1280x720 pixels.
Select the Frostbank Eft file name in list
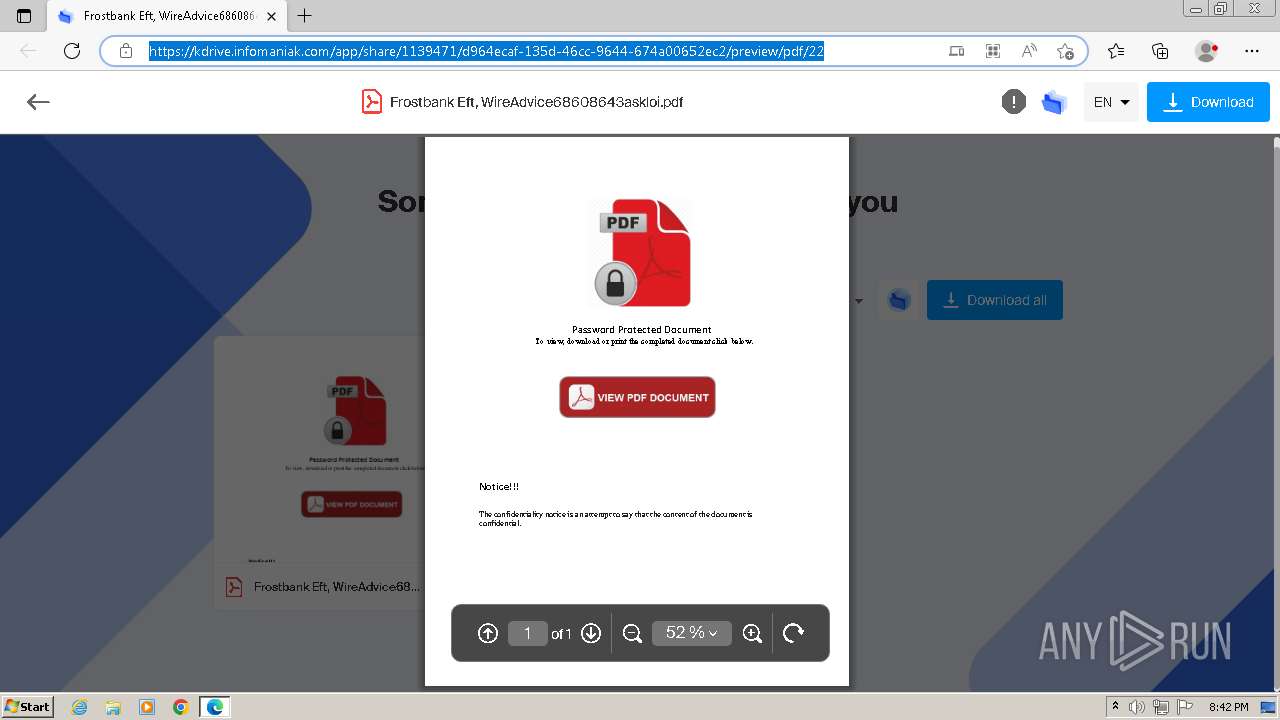pyautogui.click(x=337, y=587)
